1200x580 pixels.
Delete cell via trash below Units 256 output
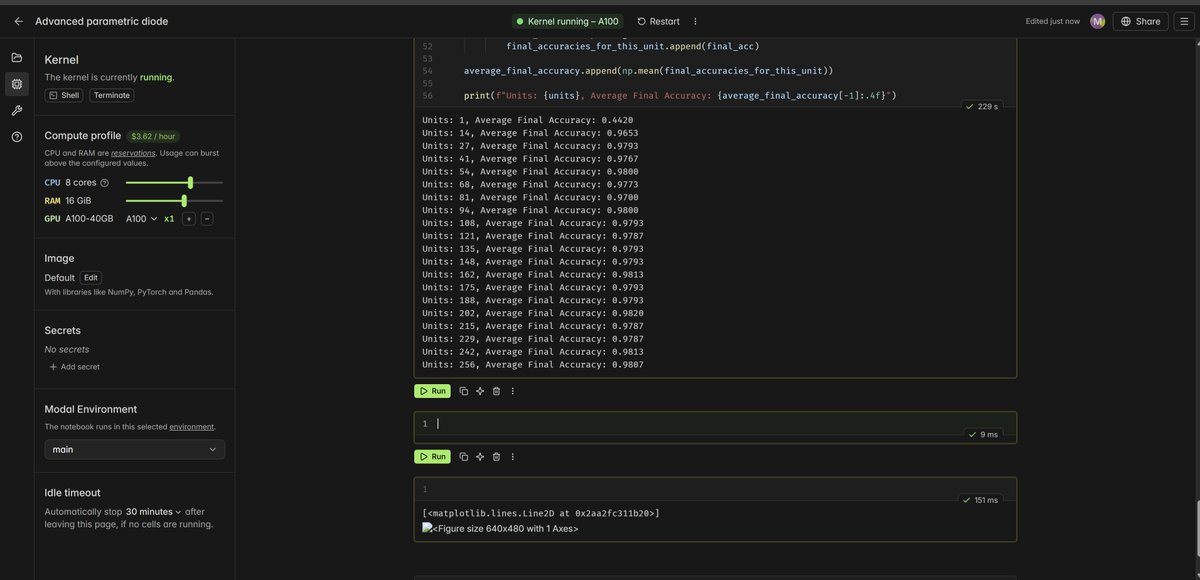point(496,391)
